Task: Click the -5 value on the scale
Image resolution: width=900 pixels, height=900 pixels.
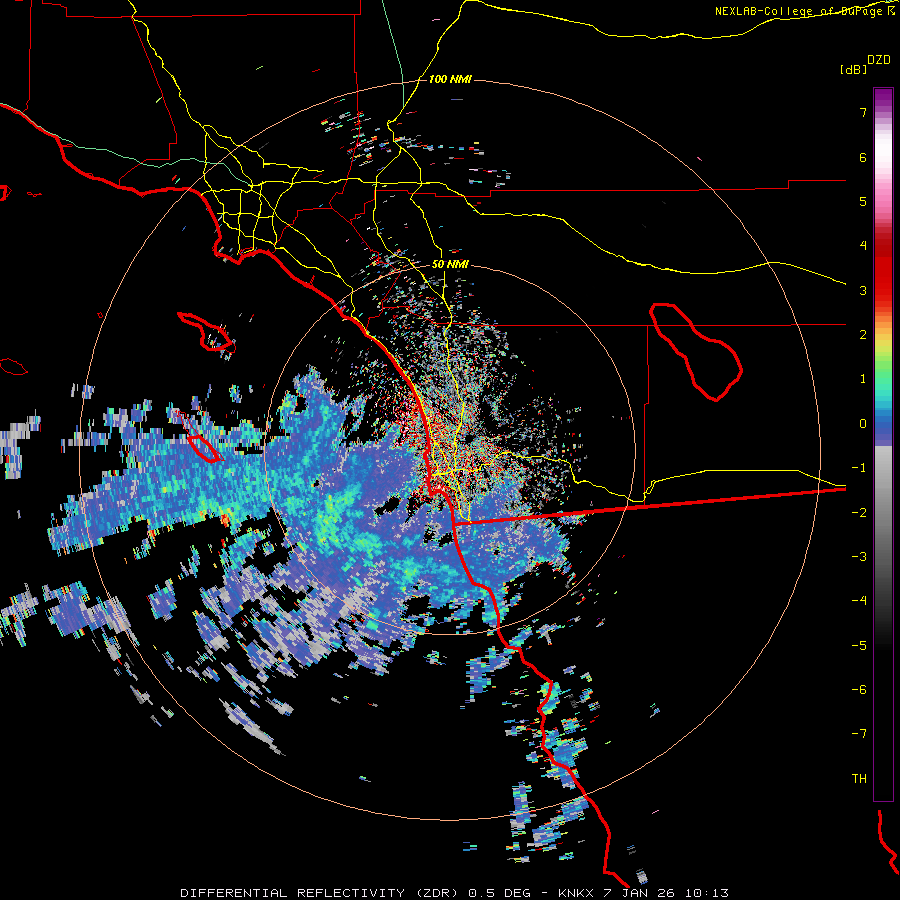Action: coord(859,646)
